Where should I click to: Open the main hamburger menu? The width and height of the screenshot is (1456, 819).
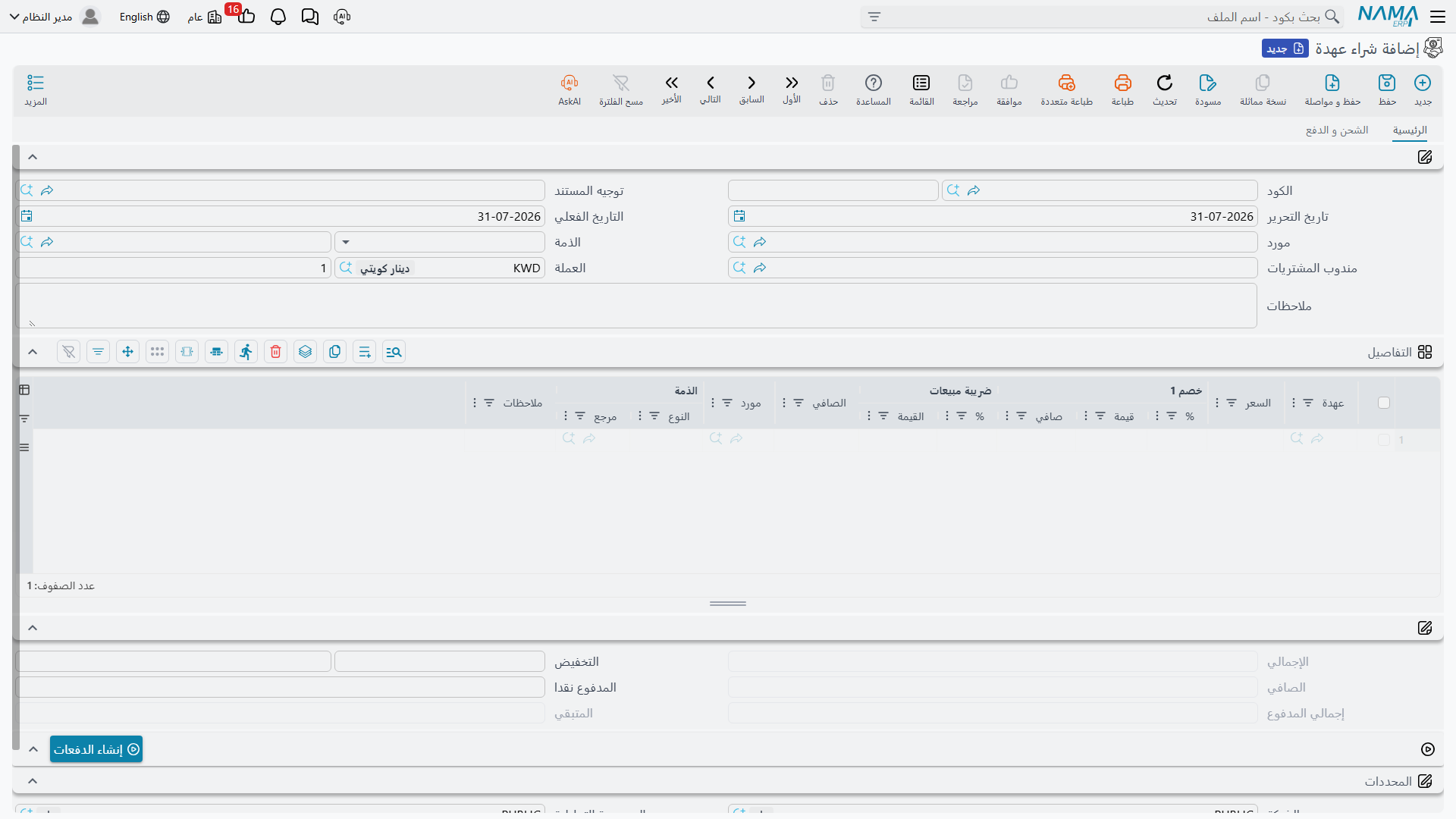point(1438,17)
